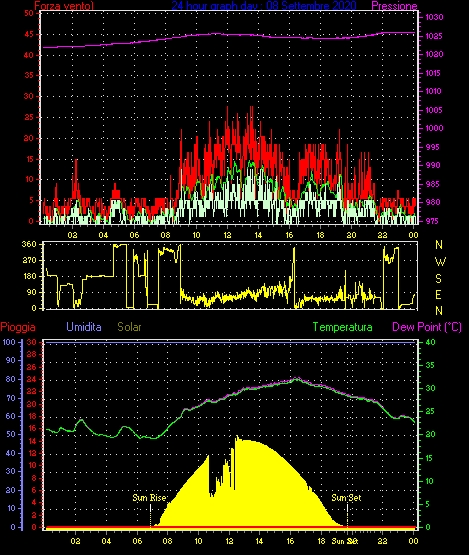Image resolution: width=469 pixels, height=555 pixels.
Task: Click the Dew Point (°C) legend label
Action: (427, 327)
